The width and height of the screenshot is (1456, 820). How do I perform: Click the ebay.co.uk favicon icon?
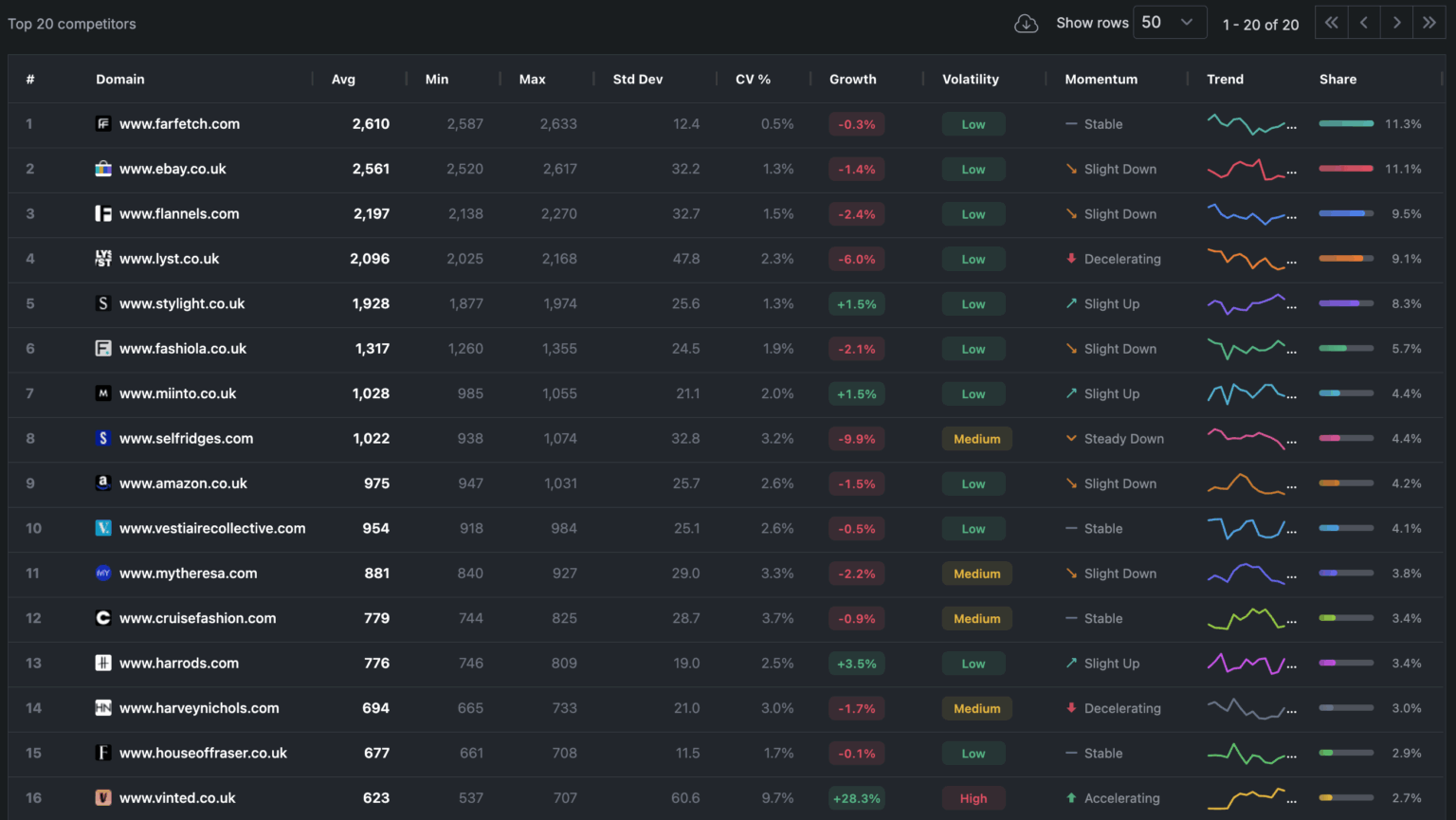(x=103, y=169)
